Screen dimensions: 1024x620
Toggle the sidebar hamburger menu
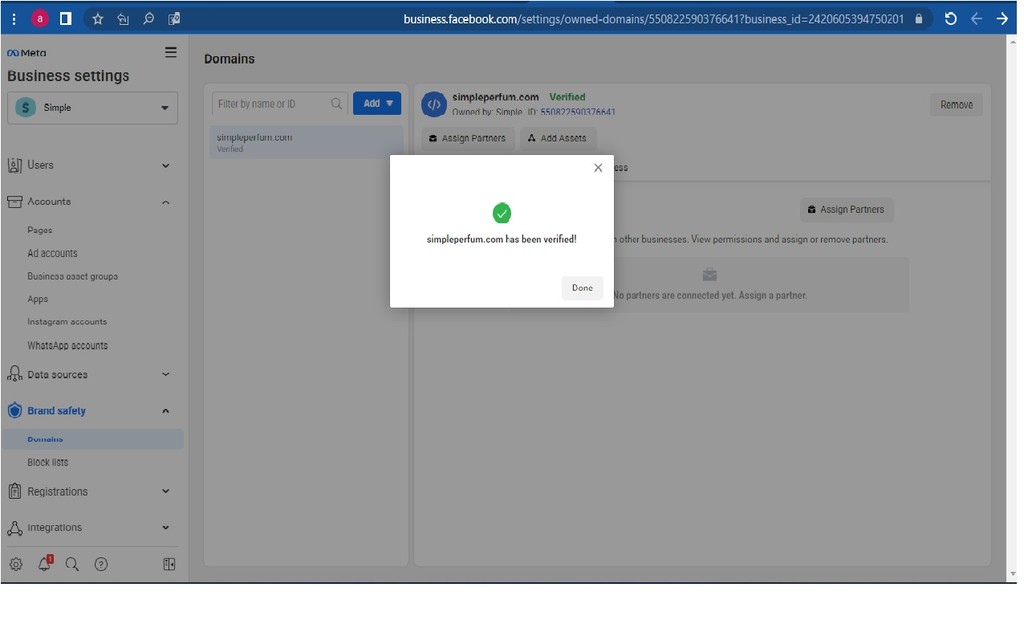click(x=172, y=52)
